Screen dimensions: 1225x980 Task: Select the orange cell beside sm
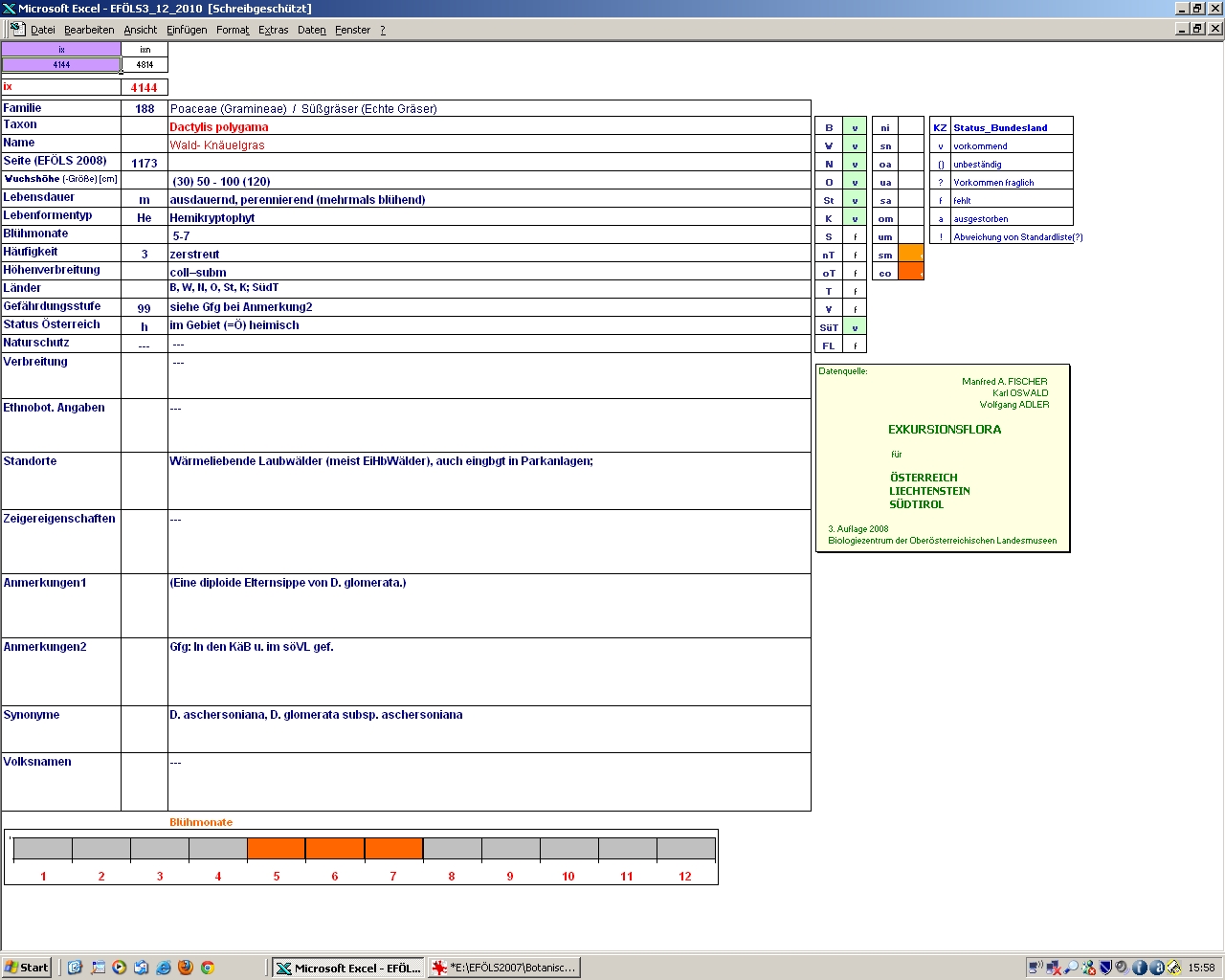coord(911,254)
